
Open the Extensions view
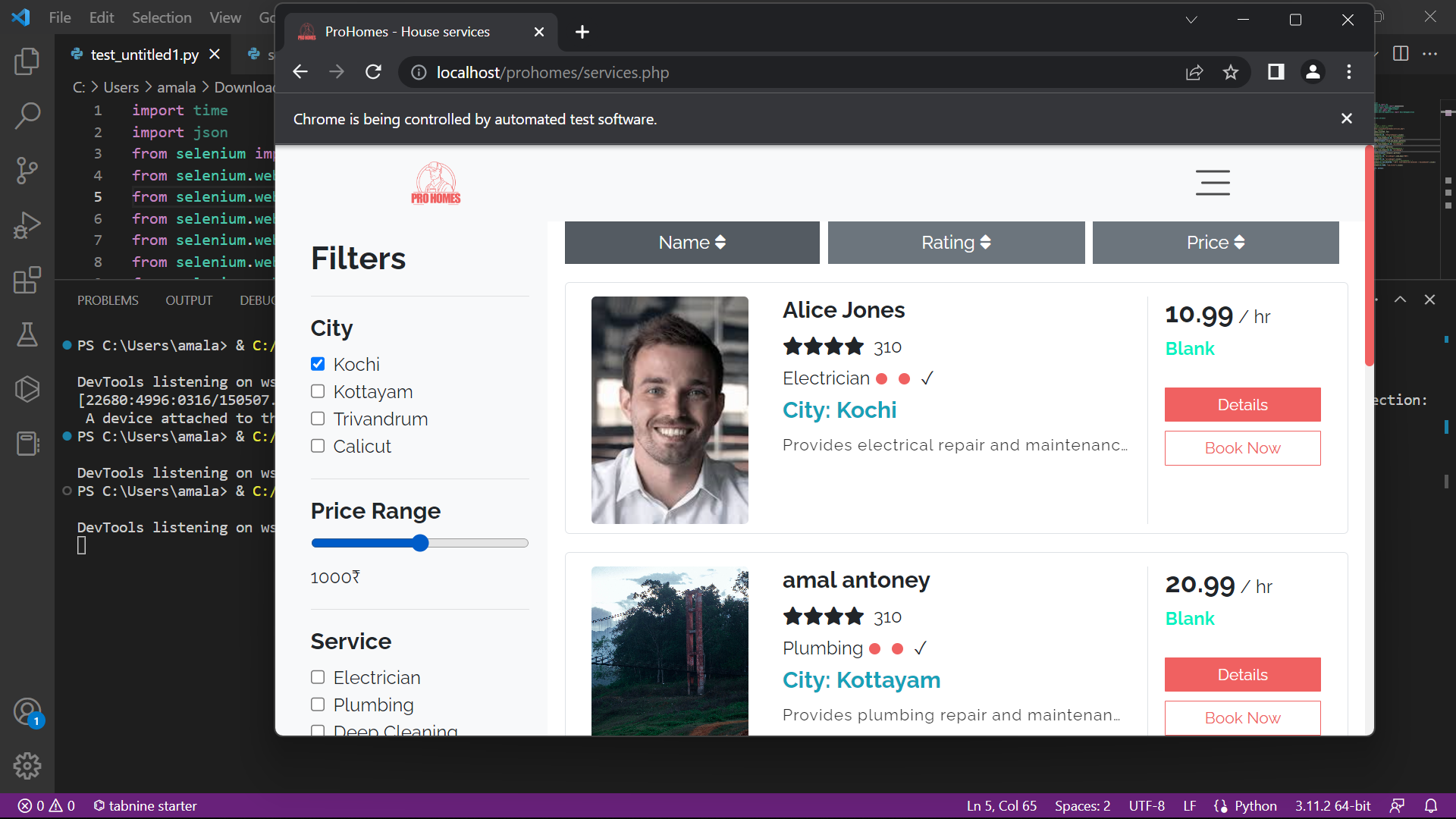click(27, 280)
